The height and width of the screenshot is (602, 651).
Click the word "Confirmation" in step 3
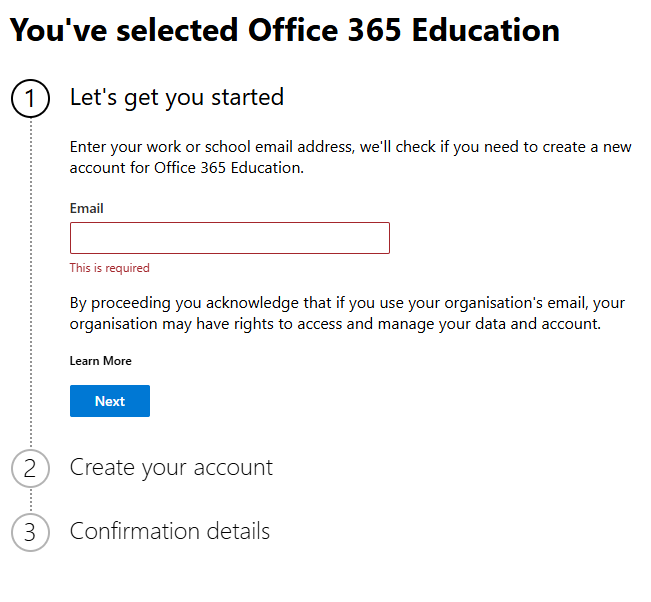coord(130,531)
